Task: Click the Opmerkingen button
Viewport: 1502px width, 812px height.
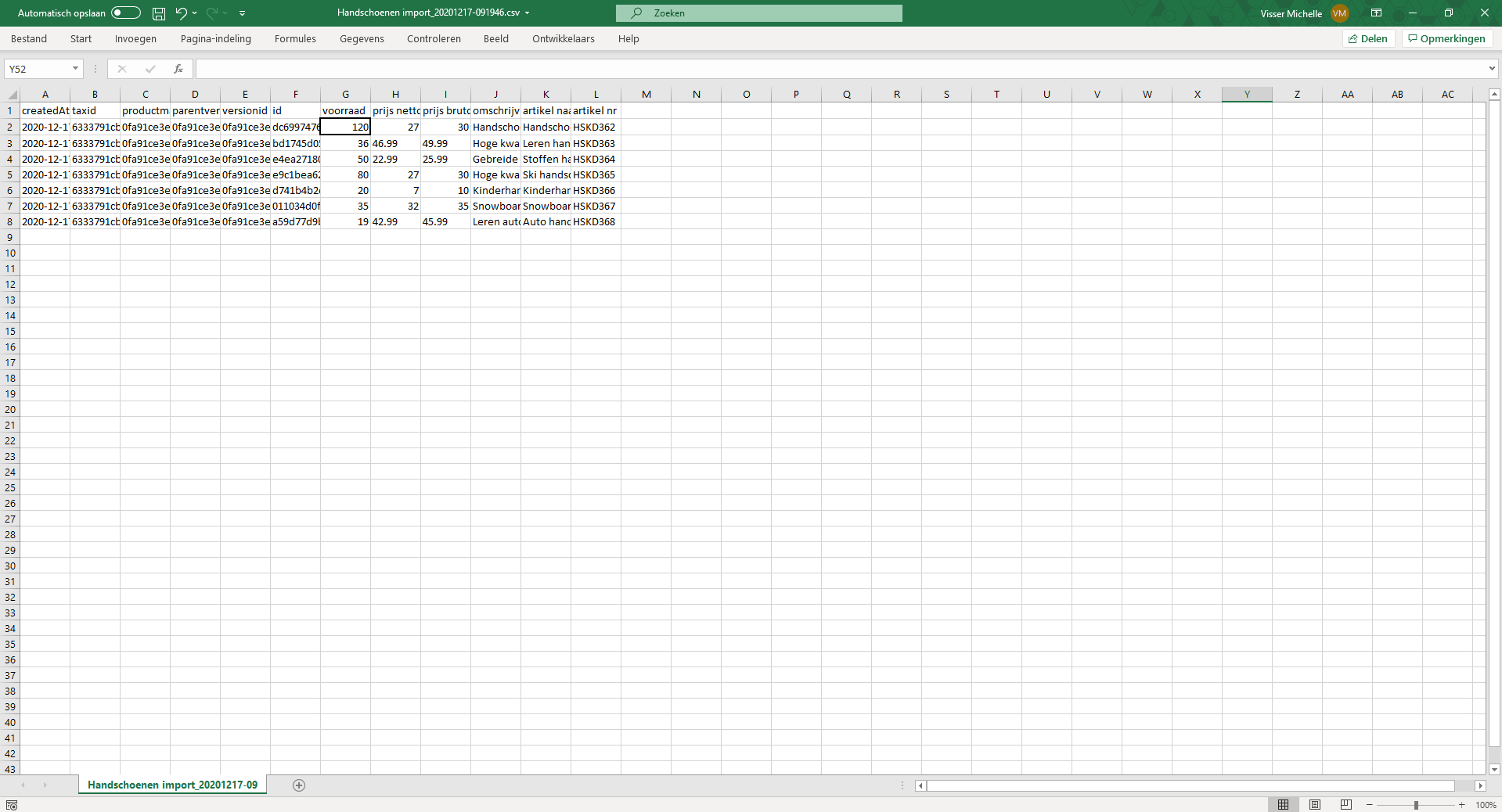Action: [x=1446, y=39]
